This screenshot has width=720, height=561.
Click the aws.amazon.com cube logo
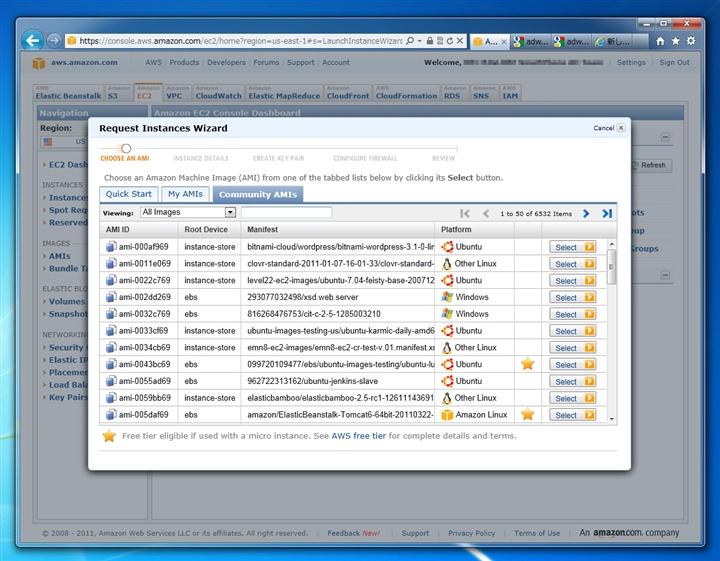39,63
